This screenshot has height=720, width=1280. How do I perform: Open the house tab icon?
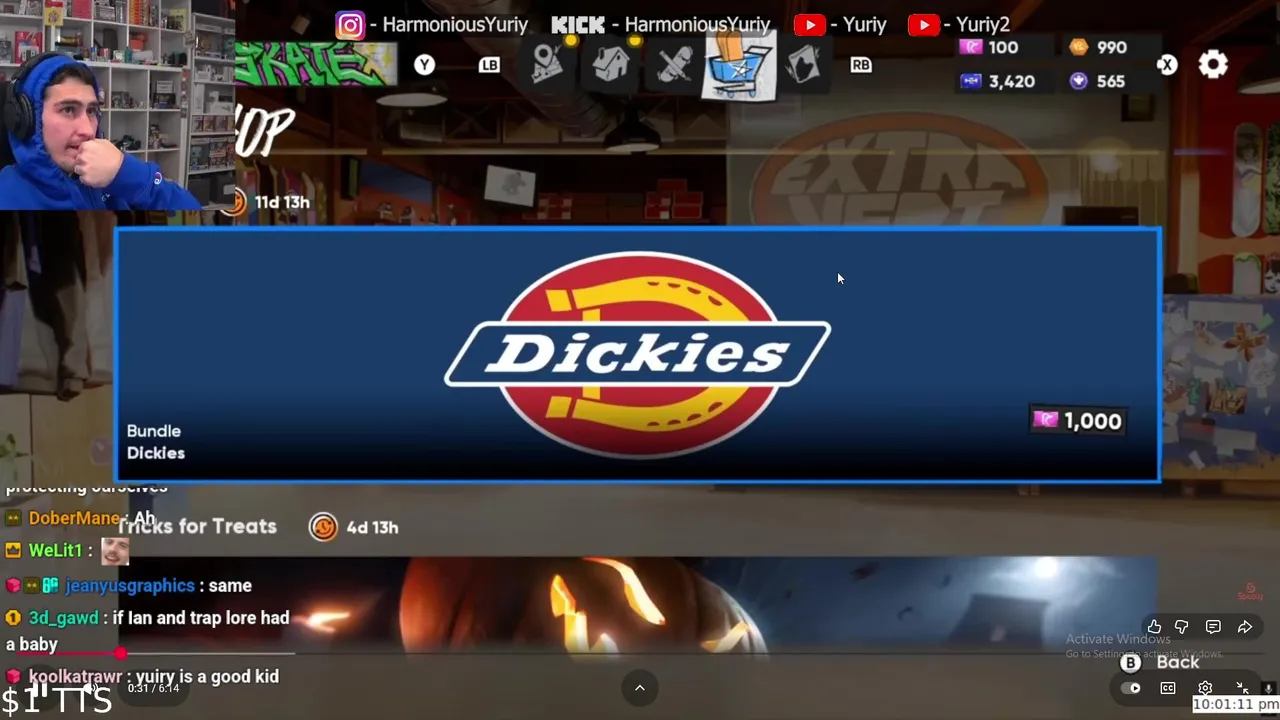click(611, 65)
